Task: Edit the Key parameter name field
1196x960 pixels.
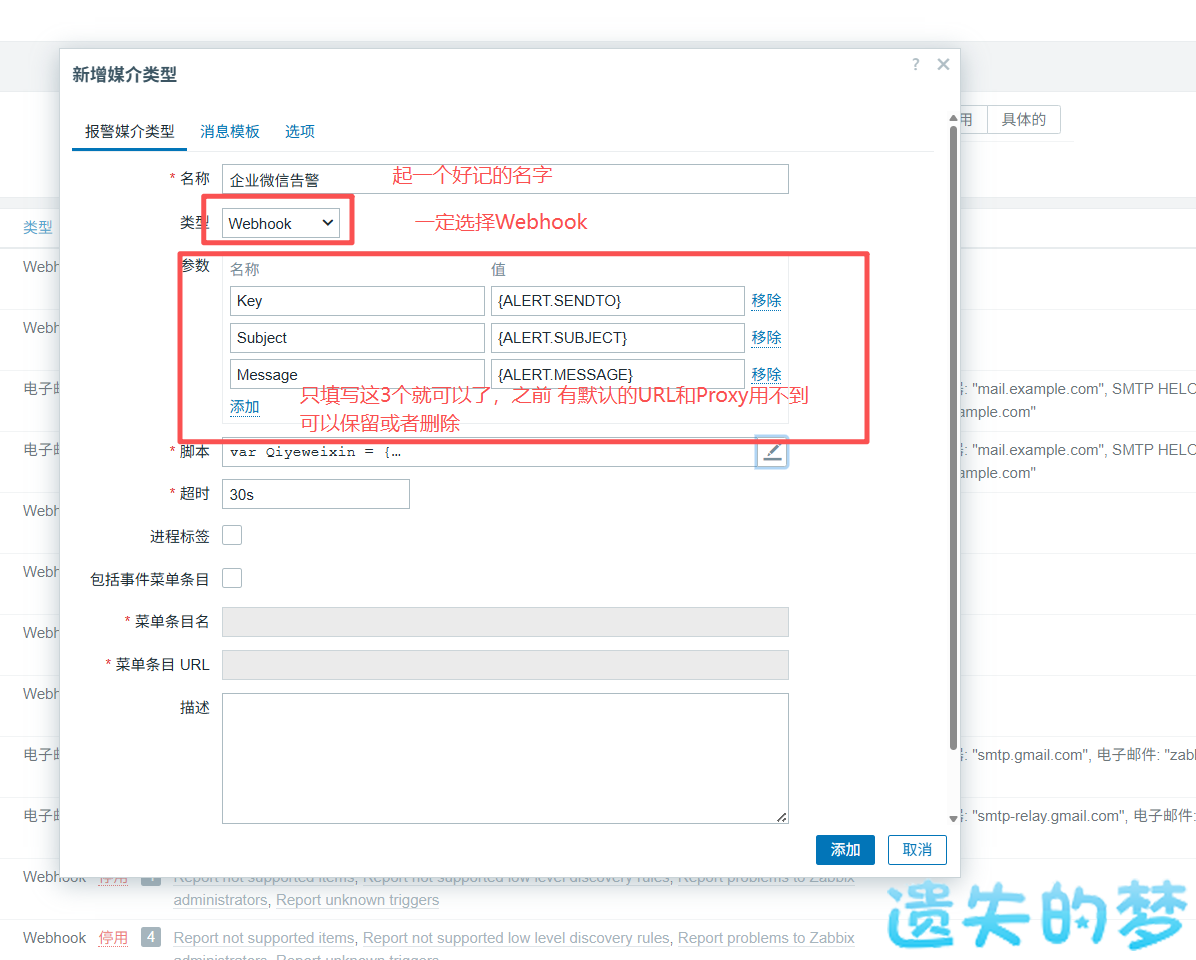Action: point(357,300)
